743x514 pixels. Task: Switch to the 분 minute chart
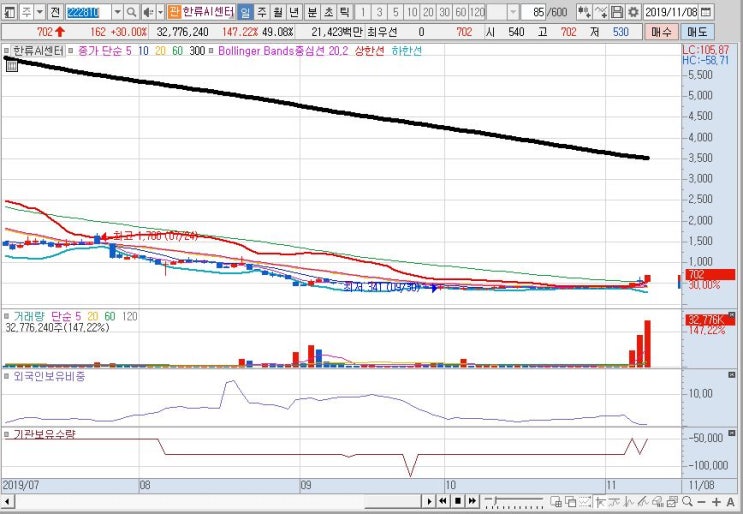point(312,12)
